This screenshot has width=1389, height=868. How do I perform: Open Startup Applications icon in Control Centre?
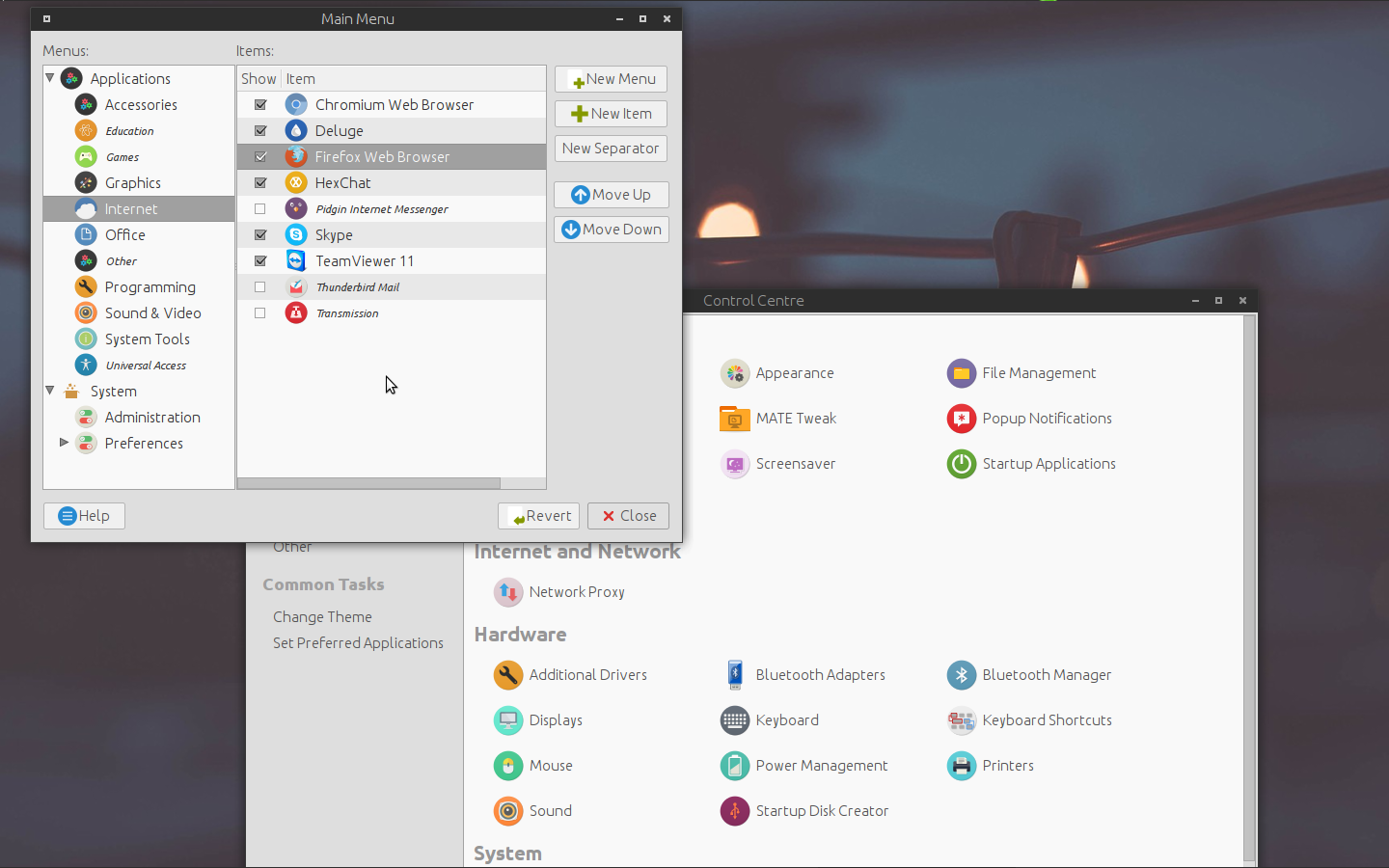tap(962, 464)
